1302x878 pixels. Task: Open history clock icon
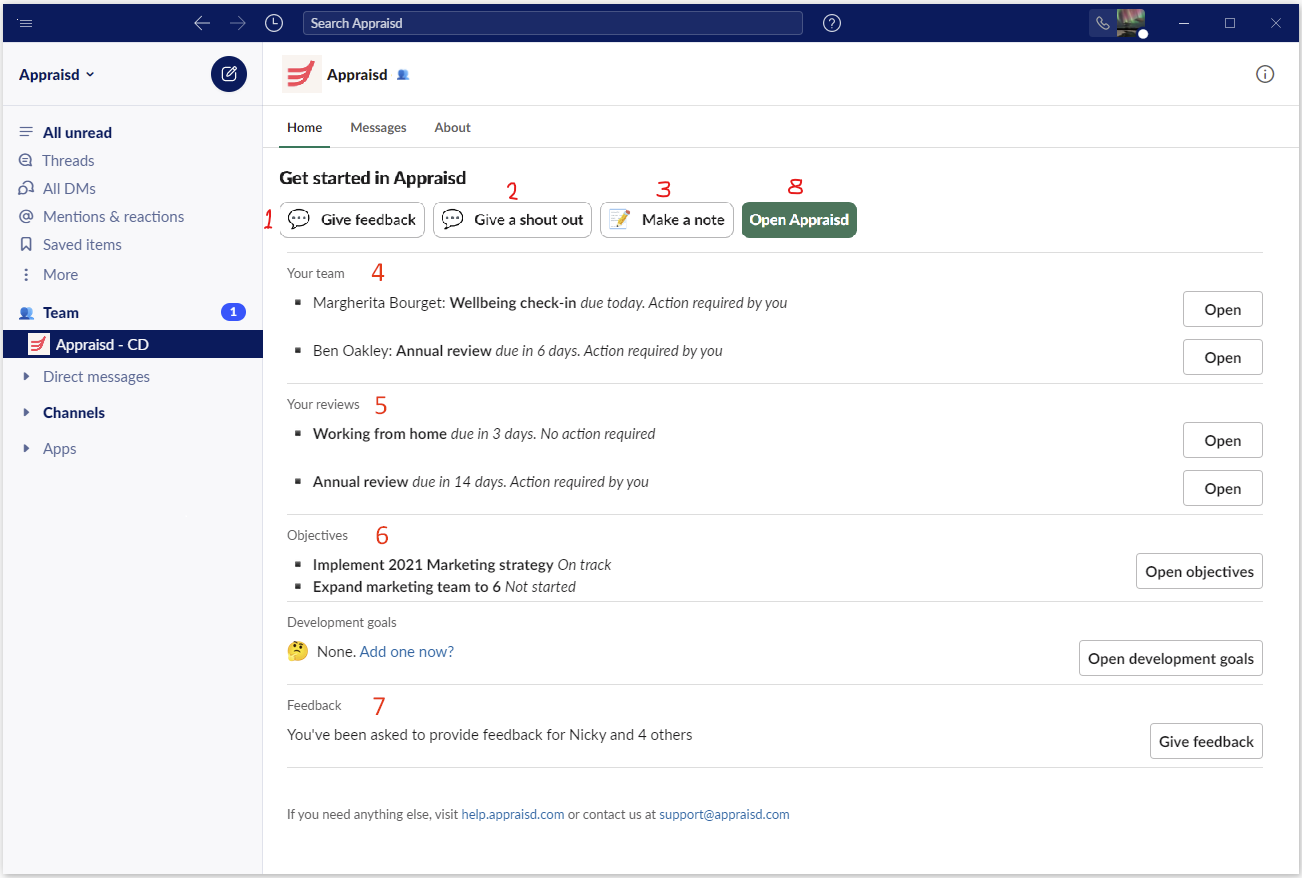[x=274, y=22]
